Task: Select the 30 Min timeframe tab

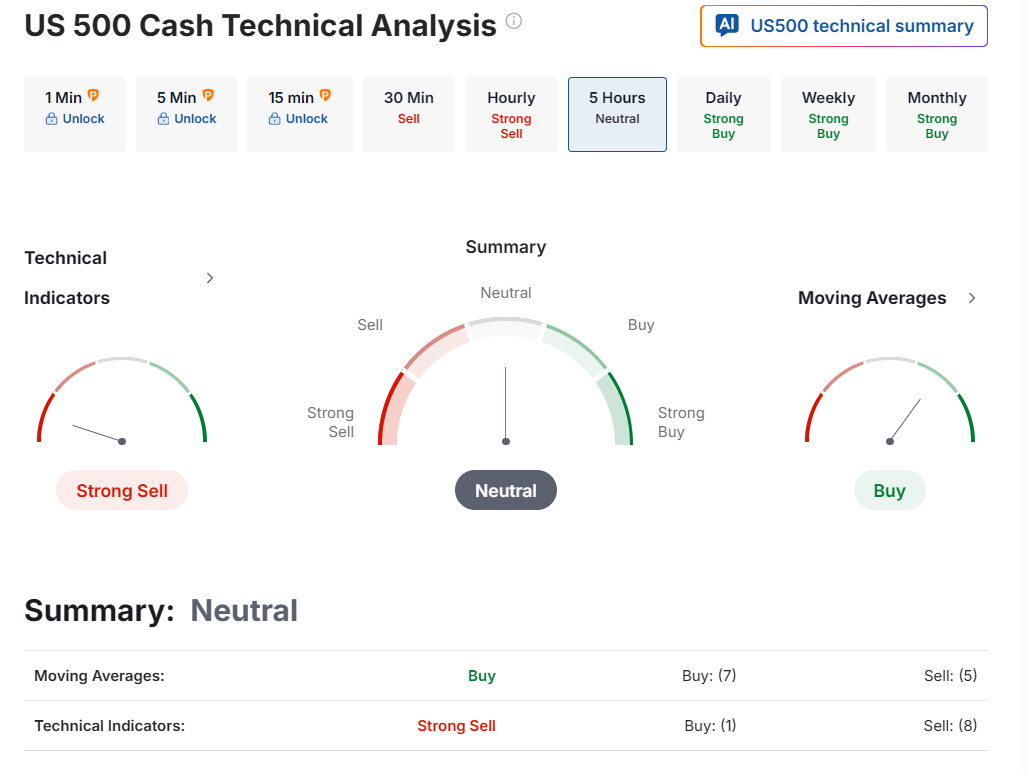Action: coord(408,114)
